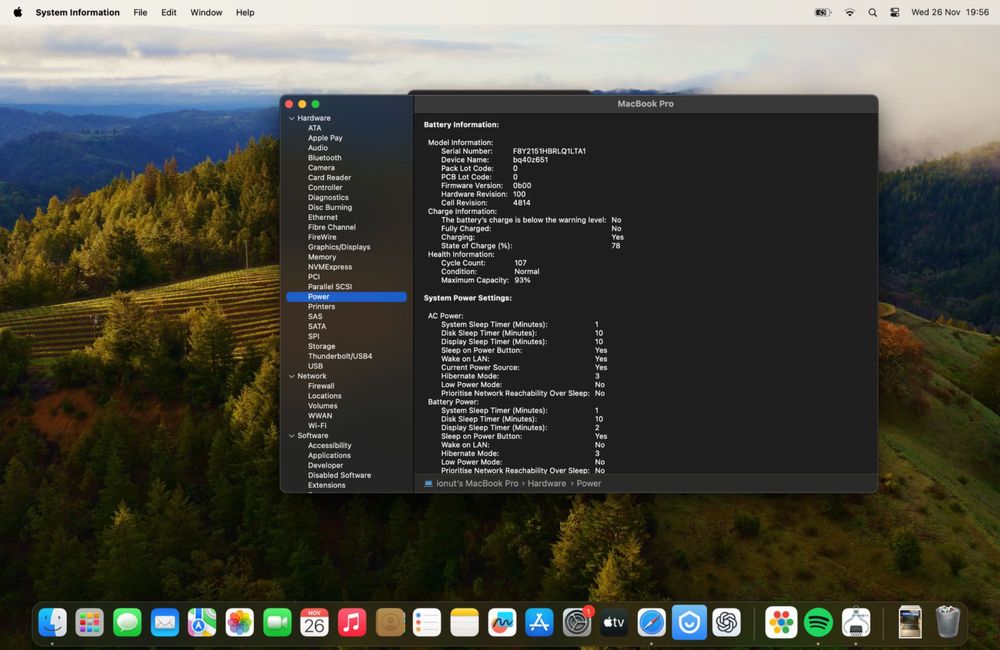Open the System Information dock icon
Image resolution: width=1000 pixels, height=650 pixels.
click(x=856, y=622)
